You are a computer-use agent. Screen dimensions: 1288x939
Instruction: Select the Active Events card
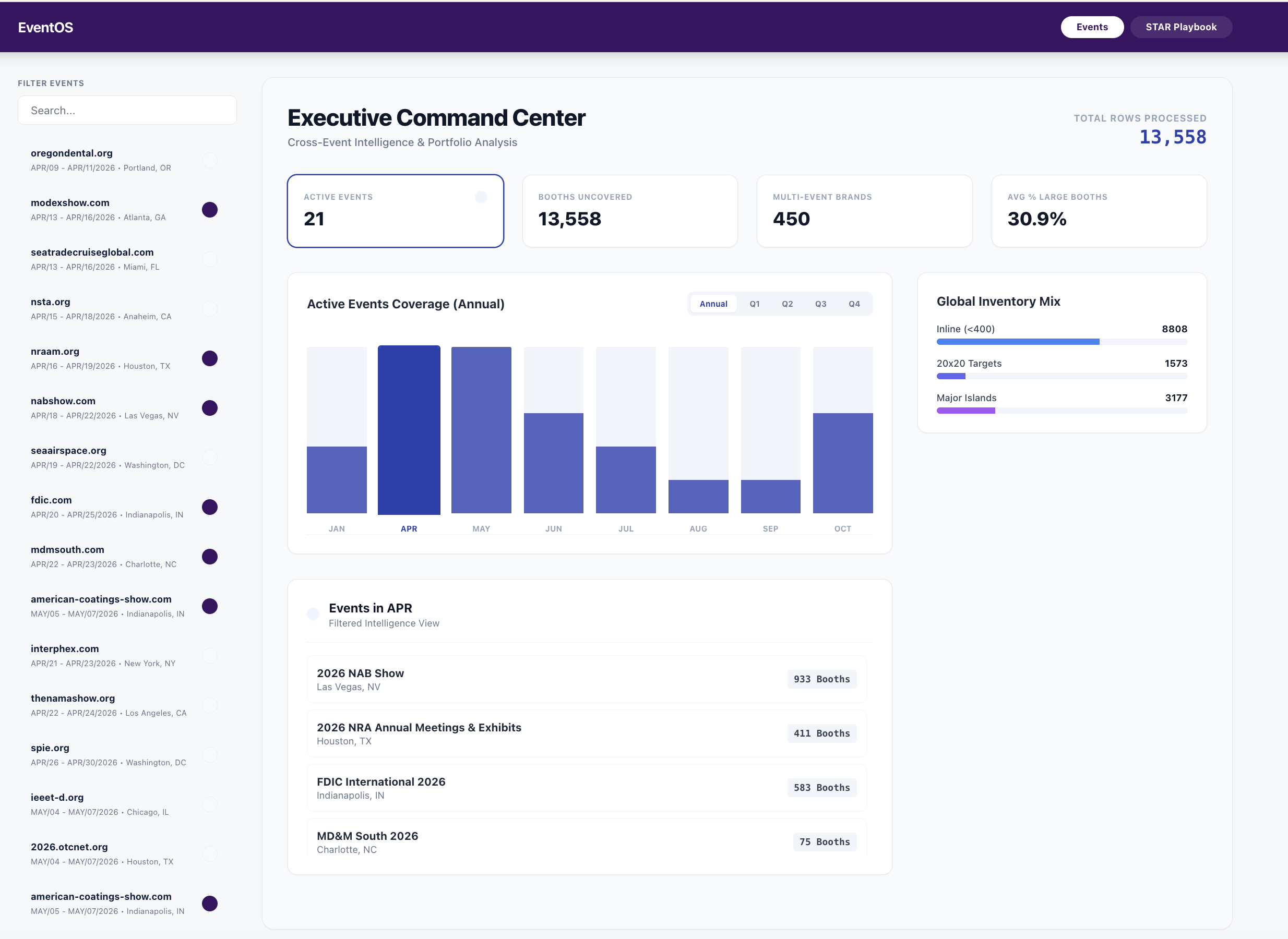[395, 211]
